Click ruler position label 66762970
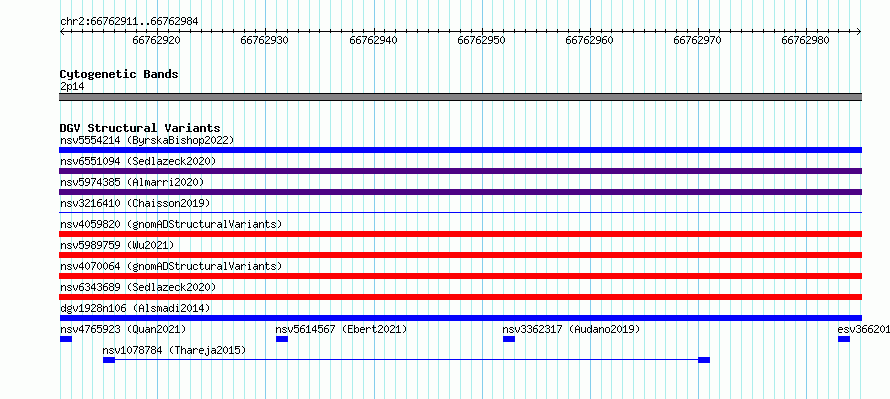This screenshot has width=890, height=399. pyautogui.click(x=698, y=40)
